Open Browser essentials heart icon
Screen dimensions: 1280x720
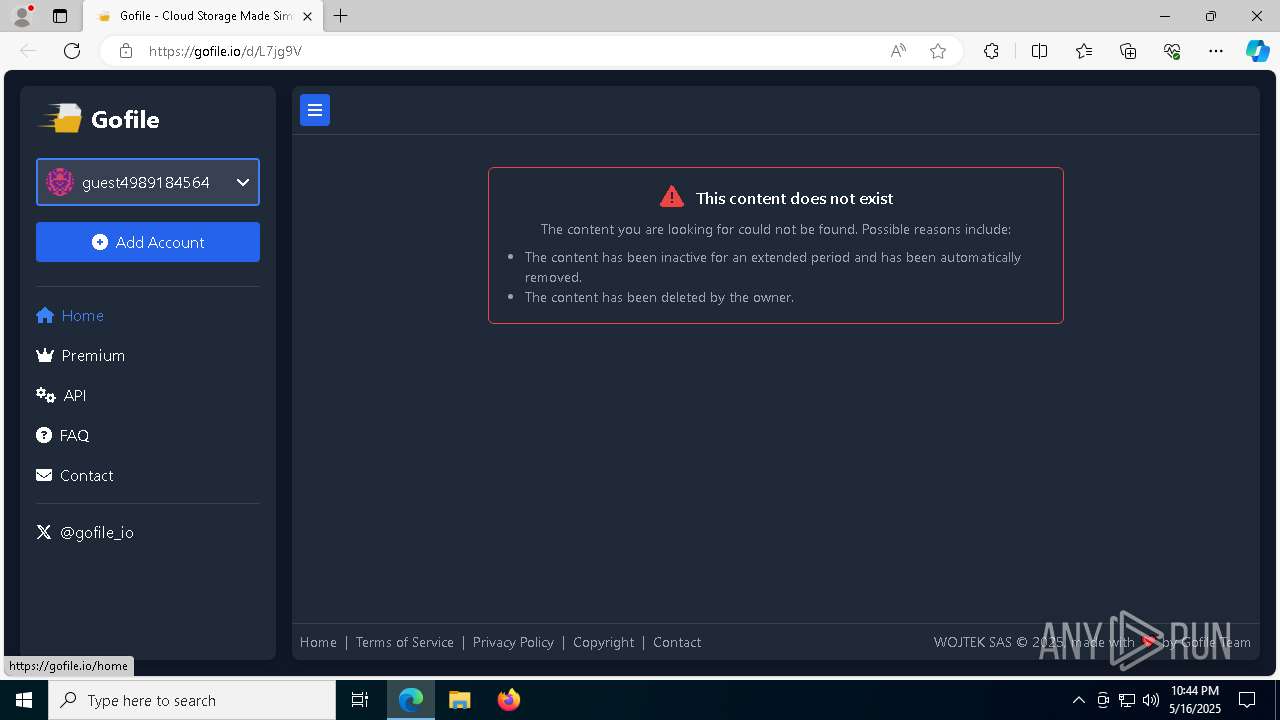1172,51
